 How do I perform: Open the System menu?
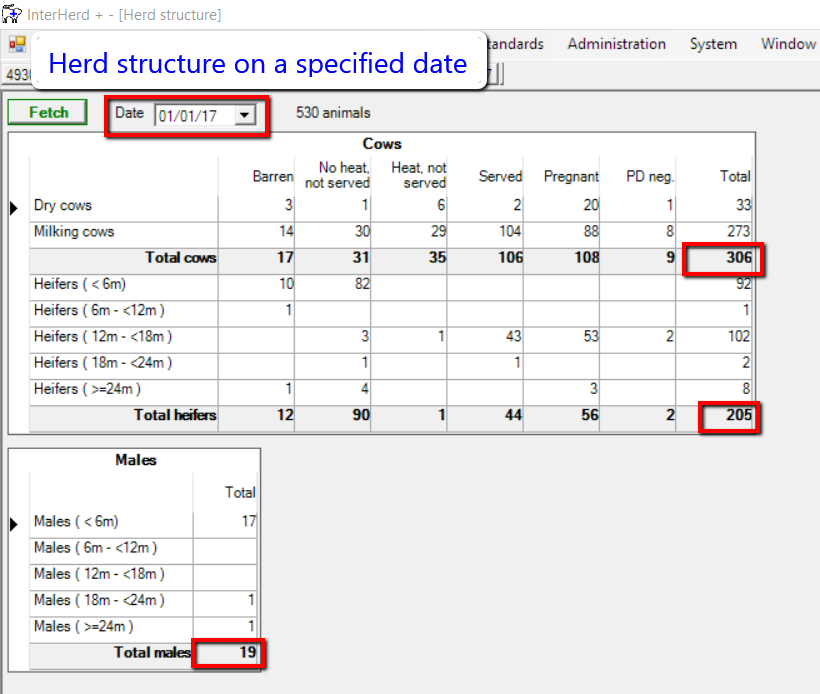pos(713,44)
